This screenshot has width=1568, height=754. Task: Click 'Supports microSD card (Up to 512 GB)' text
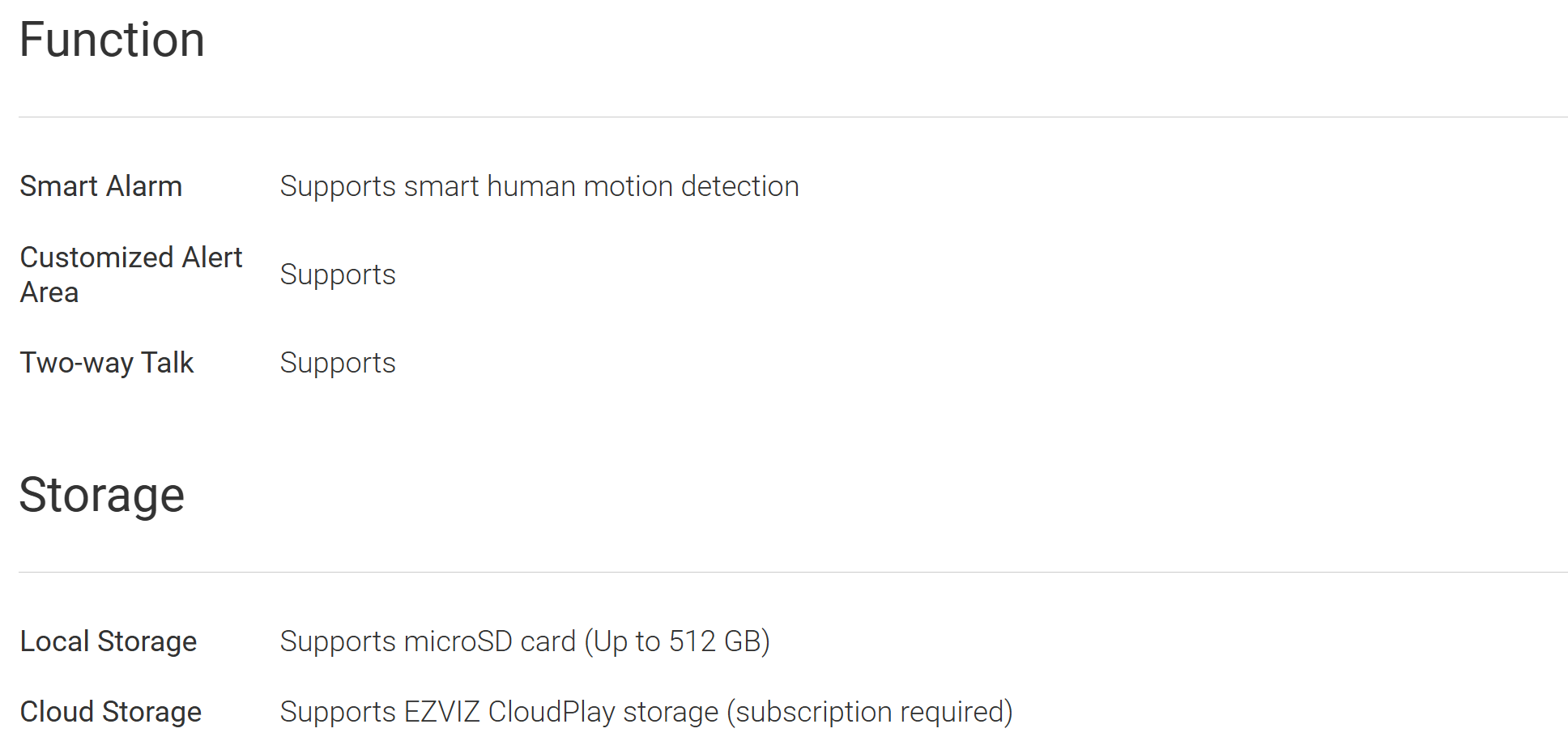tap(525, 641)
